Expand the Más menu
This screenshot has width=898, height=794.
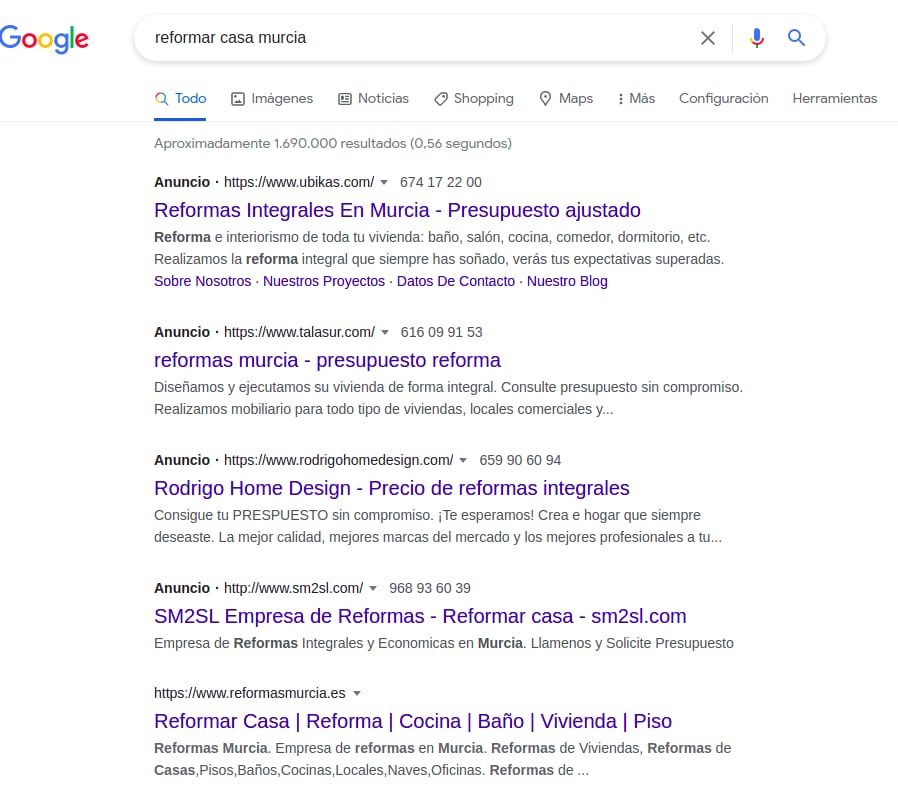(x=636, y=99)
